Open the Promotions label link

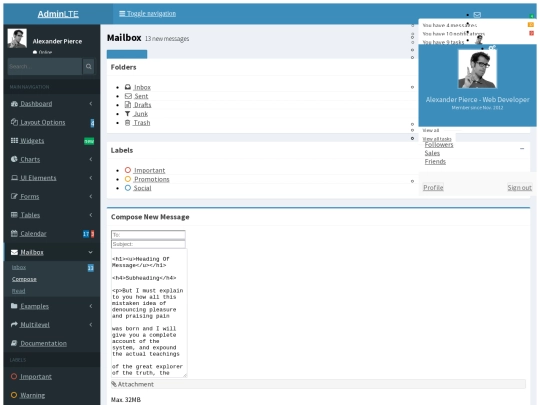(152, 179)
